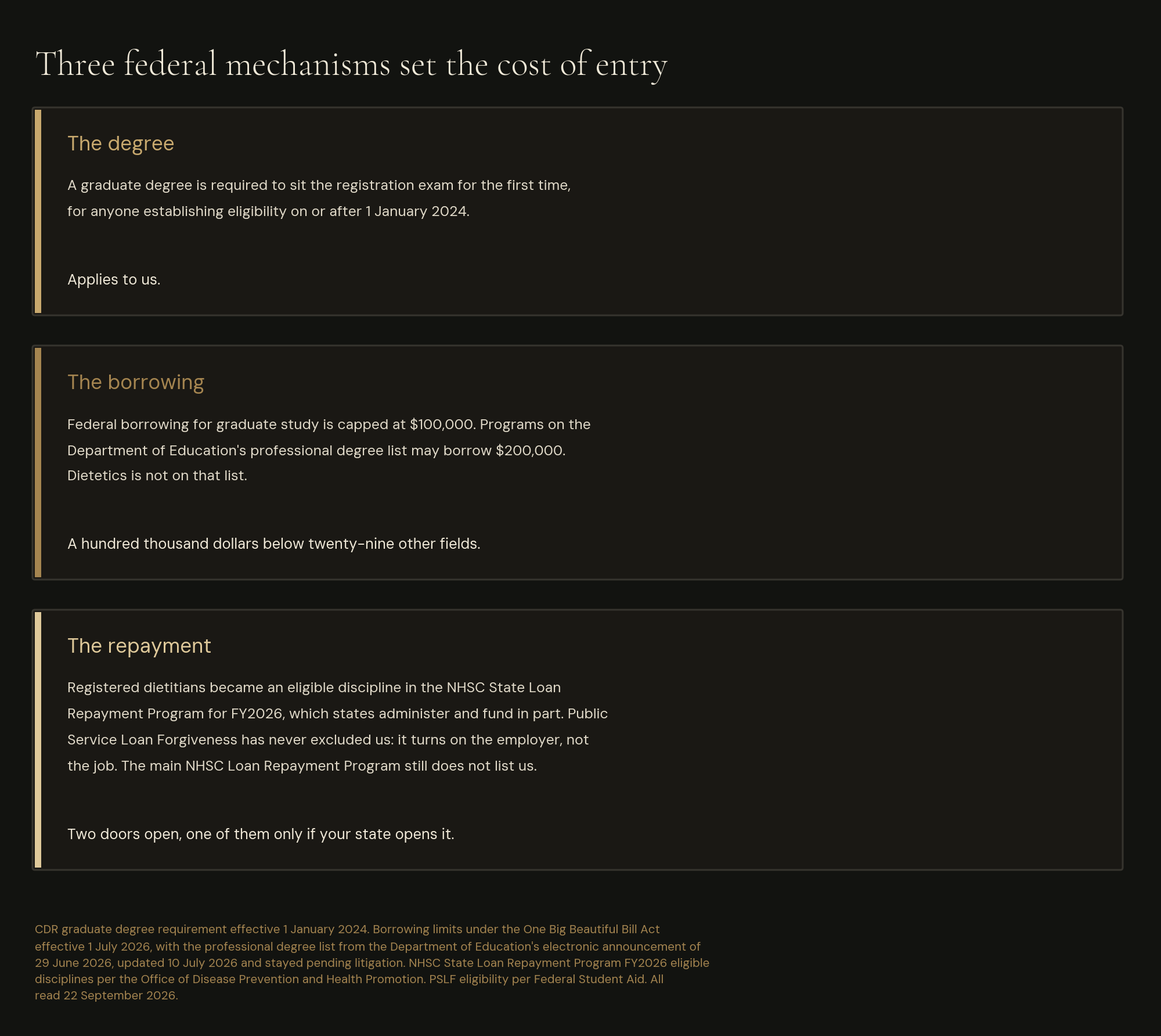This screenshot has width=1161, height=1036.
Task: Select the 'Two doors open' summary line
Action: (x=261, y=834)
